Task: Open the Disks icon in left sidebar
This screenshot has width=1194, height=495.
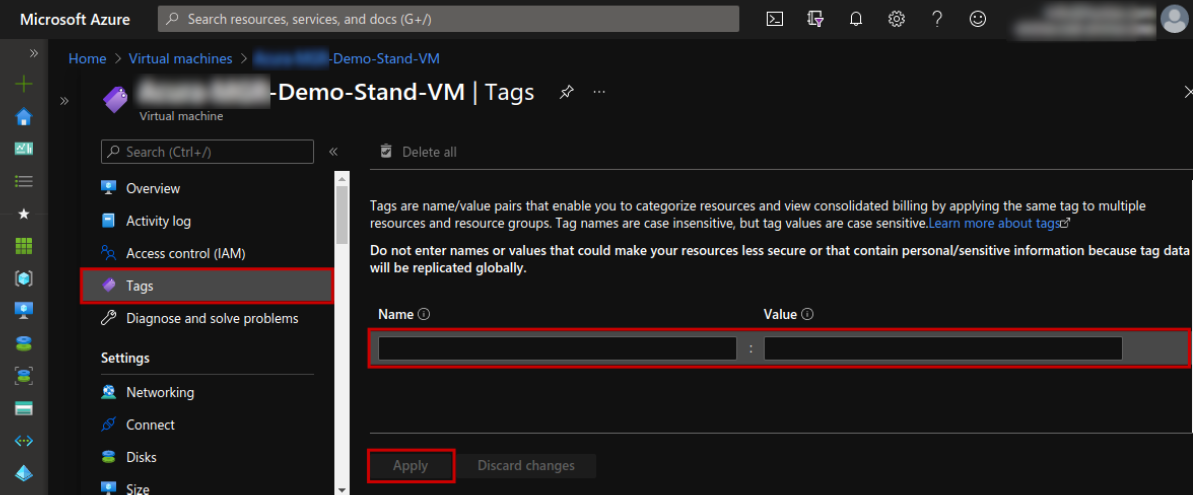Action: pyautogui.click(x=24, y=343)
